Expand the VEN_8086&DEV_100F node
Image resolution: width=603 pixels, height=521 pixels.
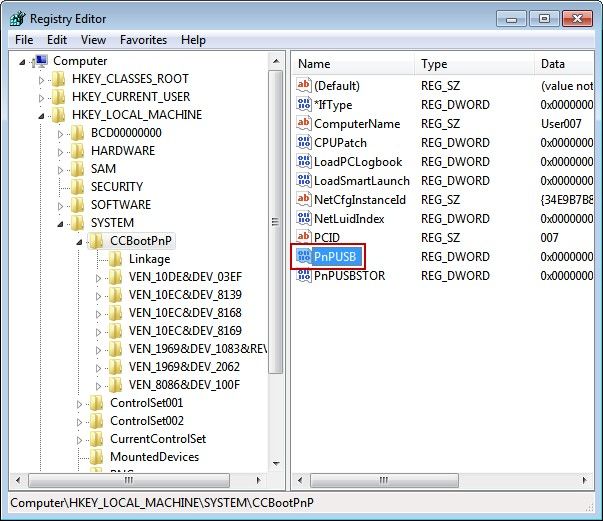(98, 386)
